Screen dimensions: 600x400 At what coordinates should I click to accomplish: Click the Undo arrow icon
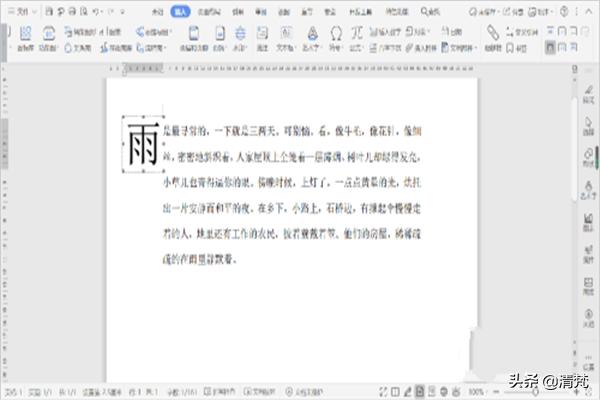click(x=96, y=12)
